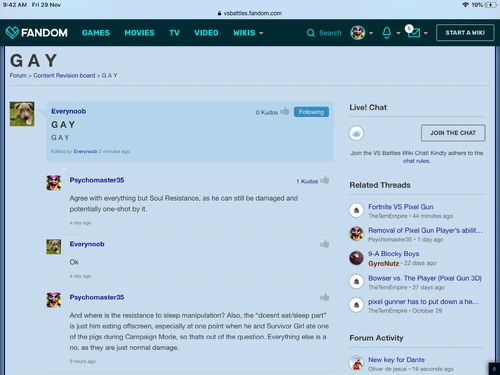
Task: Click Everynoob link in 'Edited by' line
Action: [85, 151]
